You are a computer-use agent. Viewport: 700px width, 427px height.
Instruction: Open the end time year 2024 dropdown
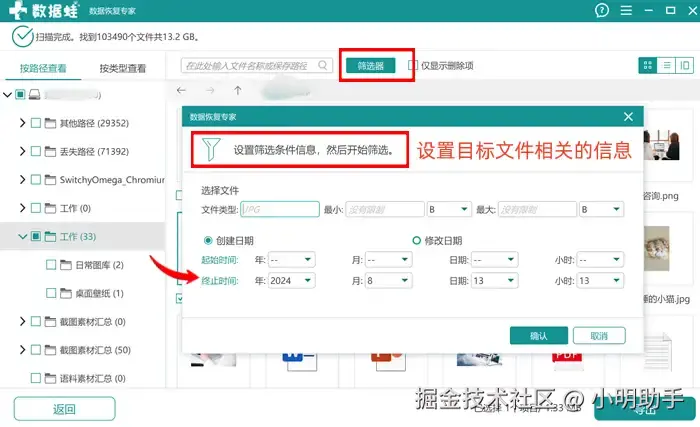292,280
